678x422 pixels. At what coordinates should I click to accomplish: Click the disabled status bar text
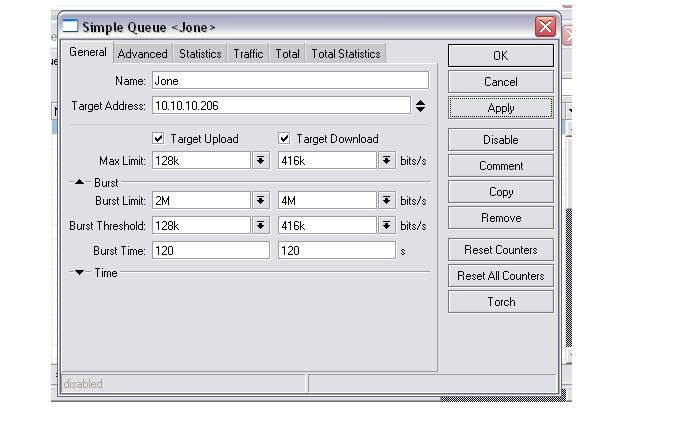83,384
